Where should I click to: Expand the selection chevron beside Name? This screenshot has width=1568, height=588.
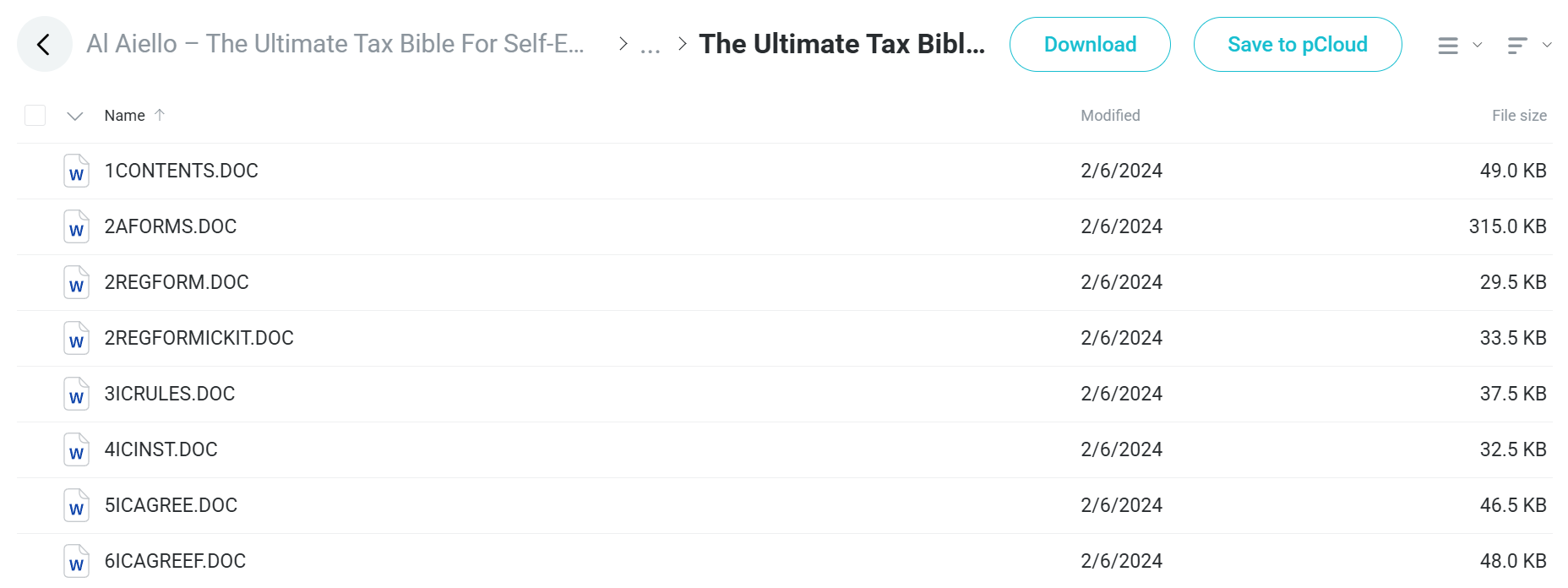click(x=74, y=116)
